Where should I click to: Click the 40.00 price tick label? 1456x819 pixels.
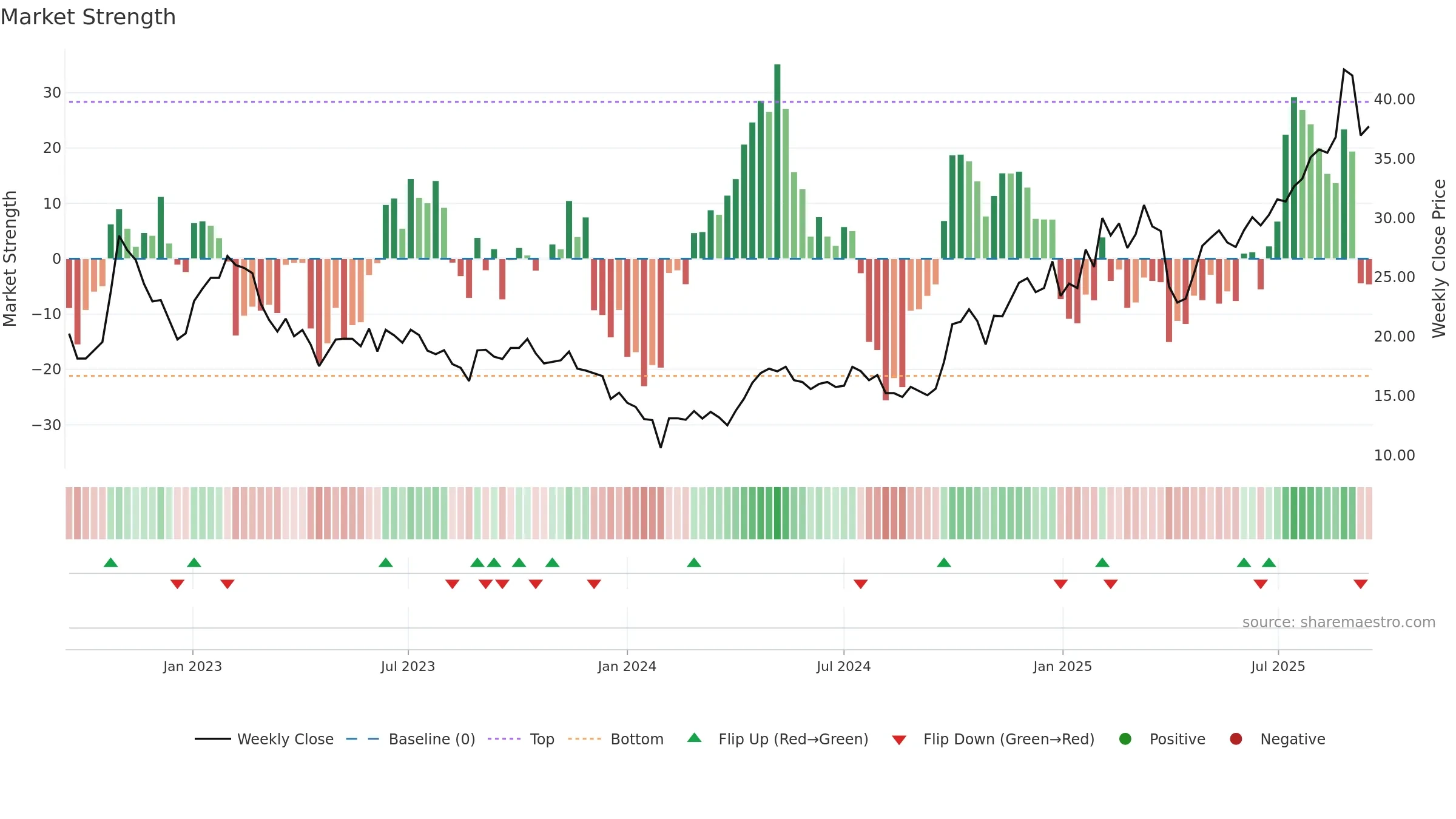[x=1394, y=99]
